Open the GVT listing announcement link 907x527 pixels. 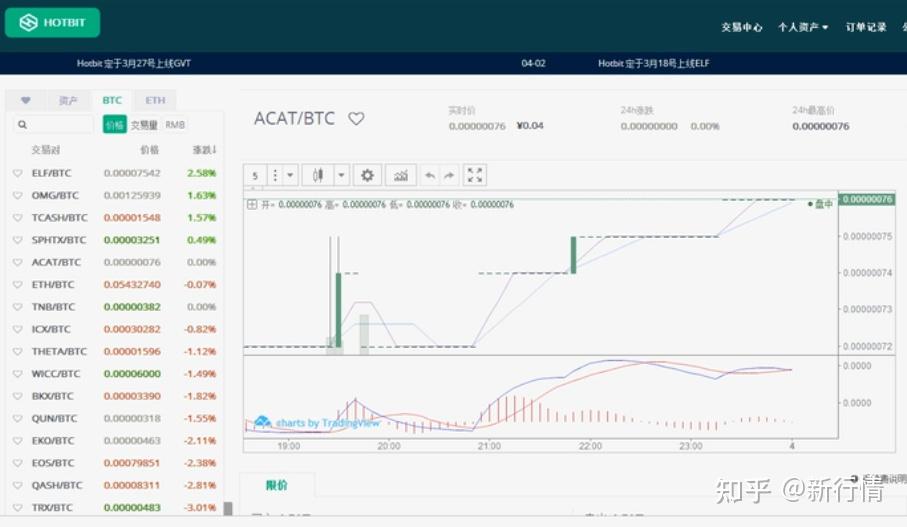134,63
